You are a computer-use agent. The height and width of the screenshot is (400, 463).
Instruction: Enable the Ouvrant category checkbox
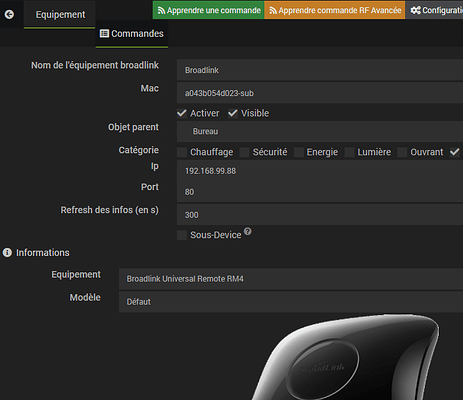(x=402, y=152)
